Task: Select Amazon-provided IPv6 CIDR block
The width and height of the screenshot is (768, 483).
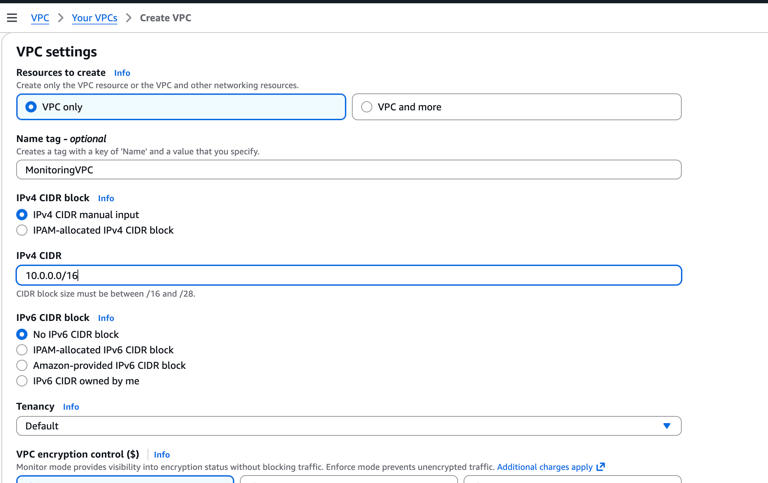Action: click(x=22, y=366)
